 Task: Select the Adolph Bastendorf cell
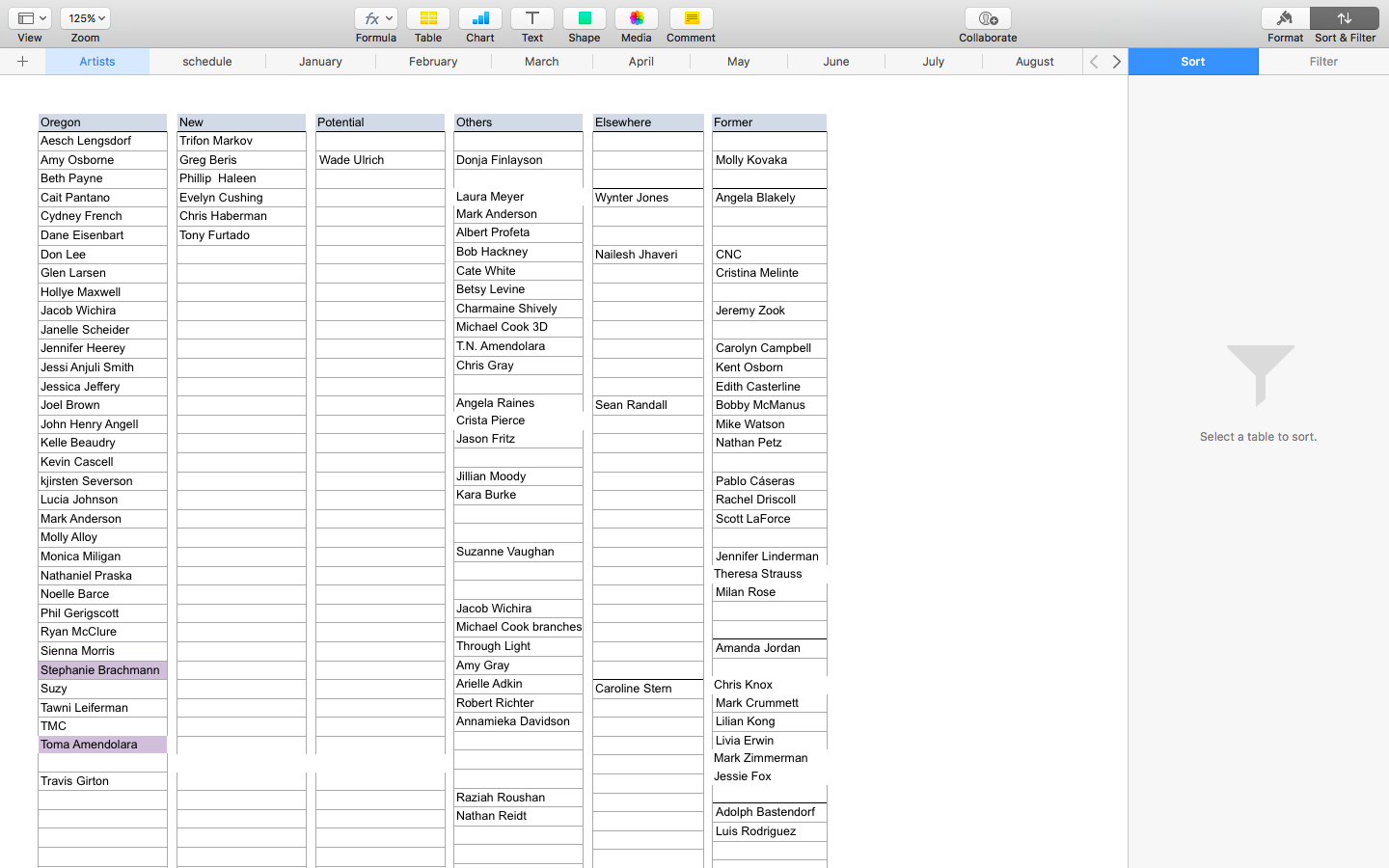click(x=770, y=812)
